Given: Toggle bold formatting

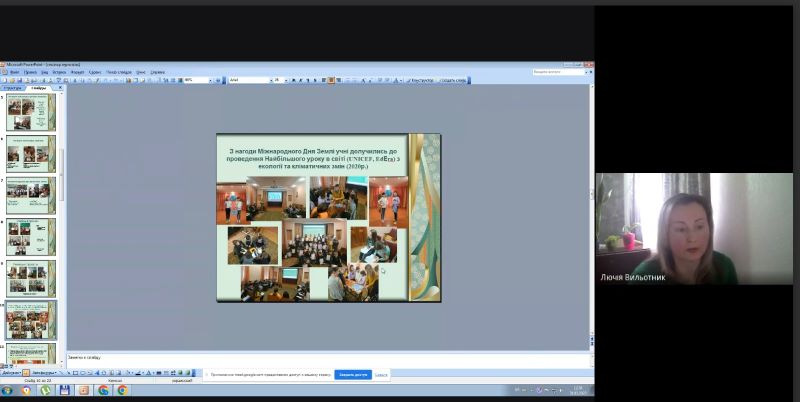Looking at the screenshot, I should click(x=293, y=80).
